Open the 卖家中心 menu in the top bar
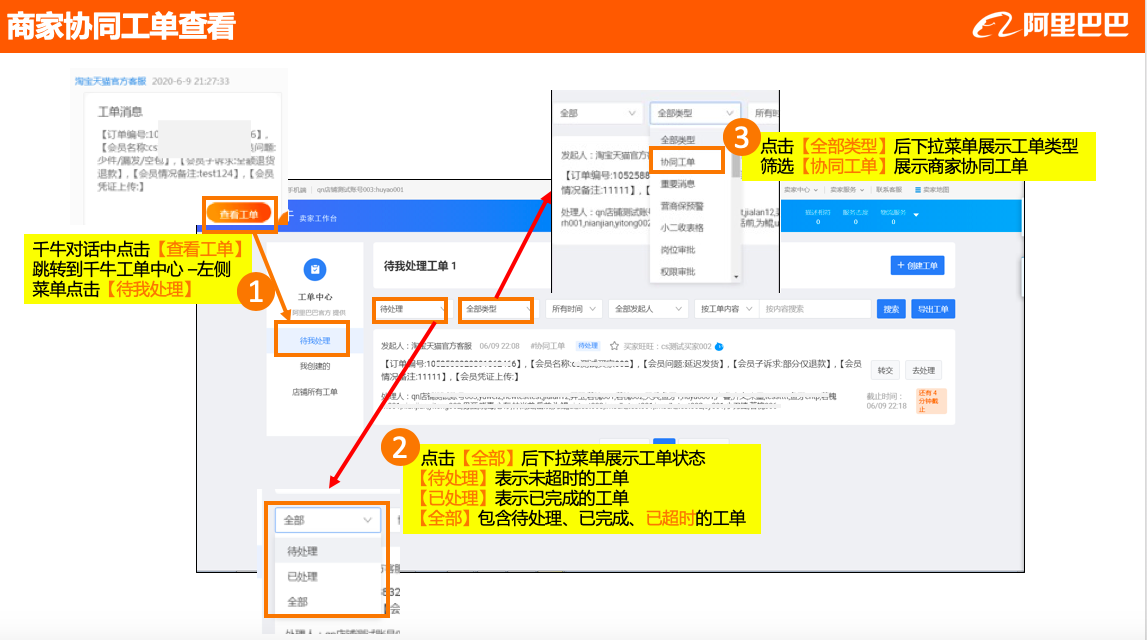 coord(800,190)
